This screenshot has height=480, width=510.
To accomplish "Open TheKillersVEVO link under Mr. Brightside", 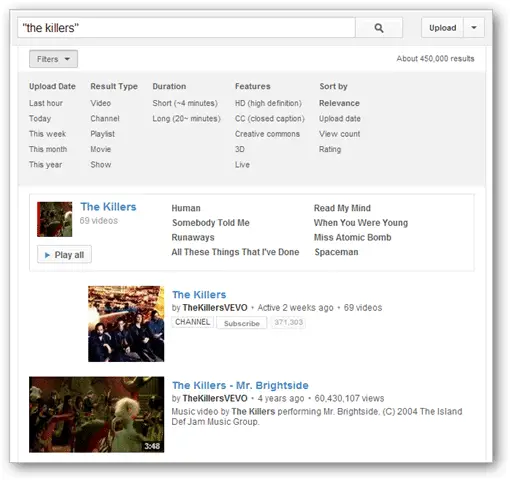I will (x=215, y=398).
